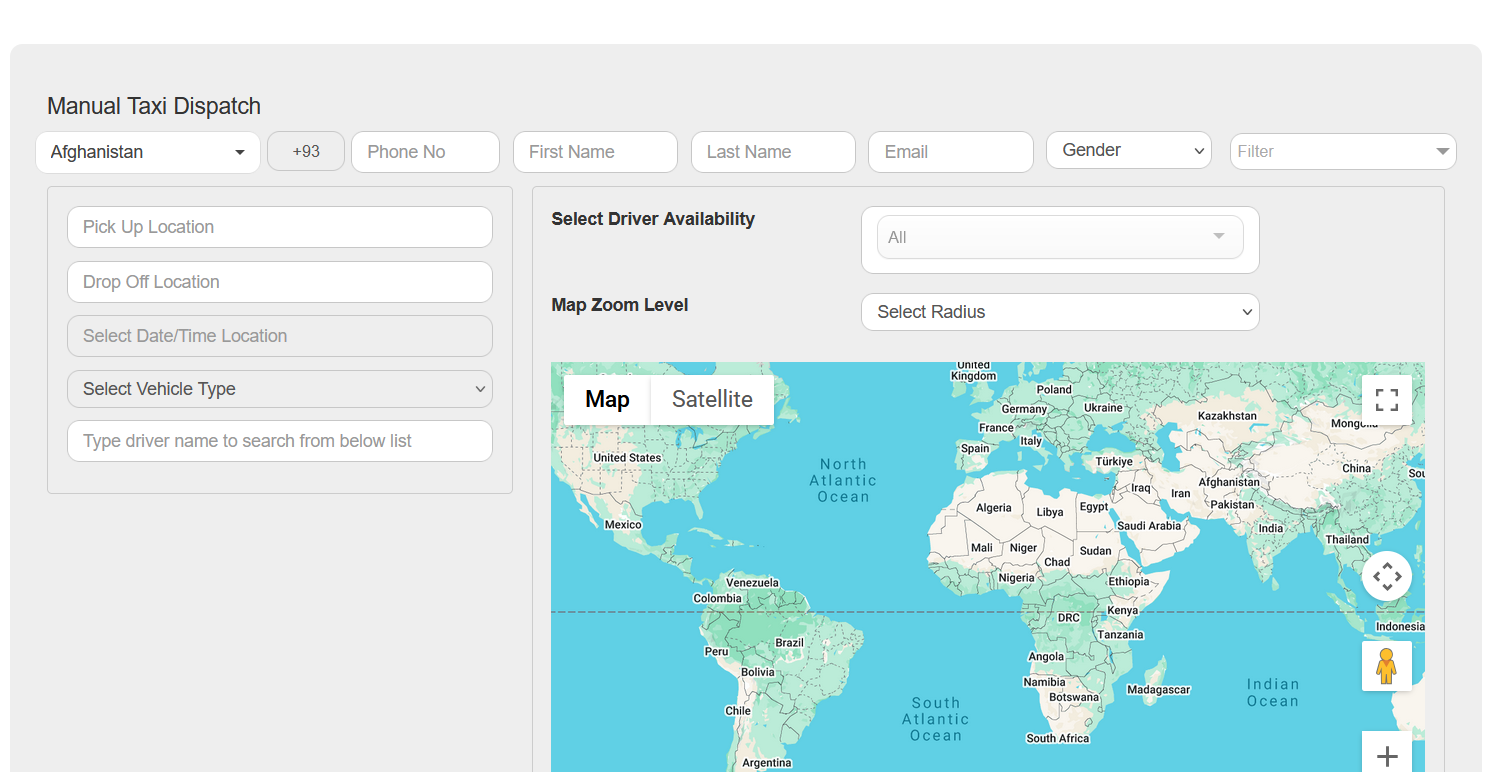This screenshot has width=1506, height=772.
Task: Toggle fullscreen view on the map
Action: [1386, 400]
